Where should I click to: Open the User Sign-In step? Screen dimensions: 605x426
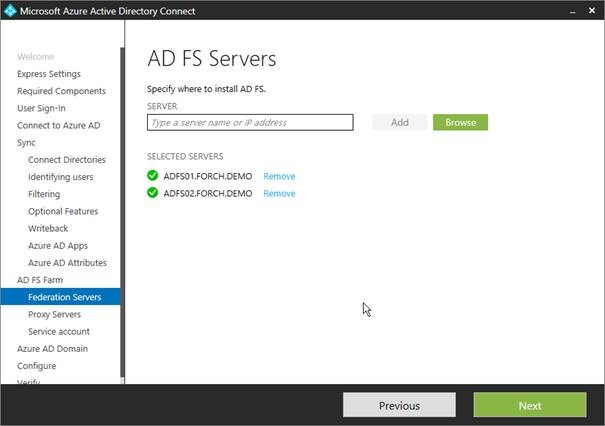coord(41,108)
